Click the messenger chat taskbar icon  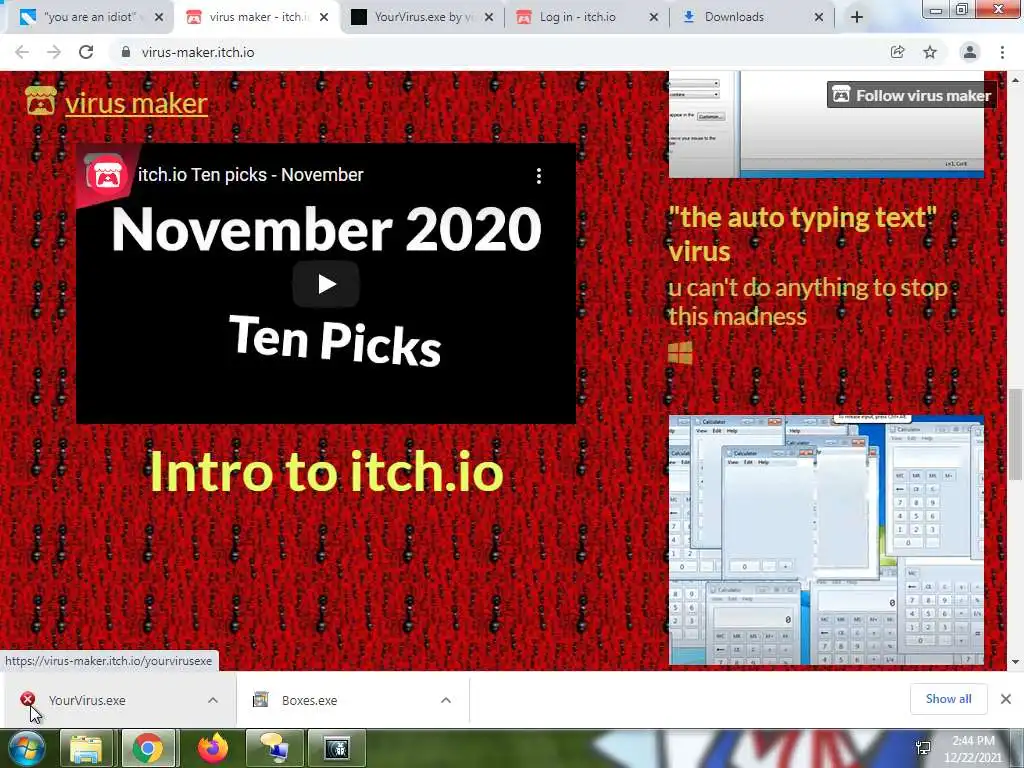(x=274, y=748)
